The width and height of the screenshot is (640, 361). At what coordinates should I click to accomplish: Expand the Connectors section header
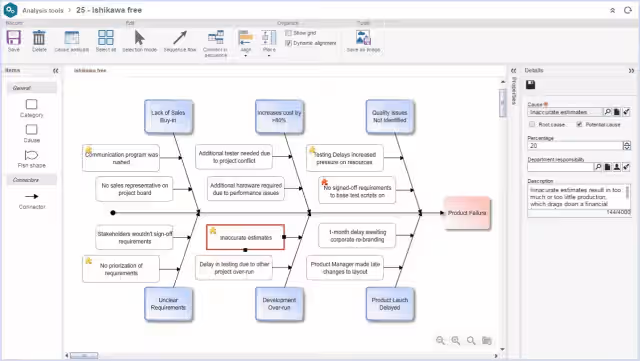[x=31, y=180]
